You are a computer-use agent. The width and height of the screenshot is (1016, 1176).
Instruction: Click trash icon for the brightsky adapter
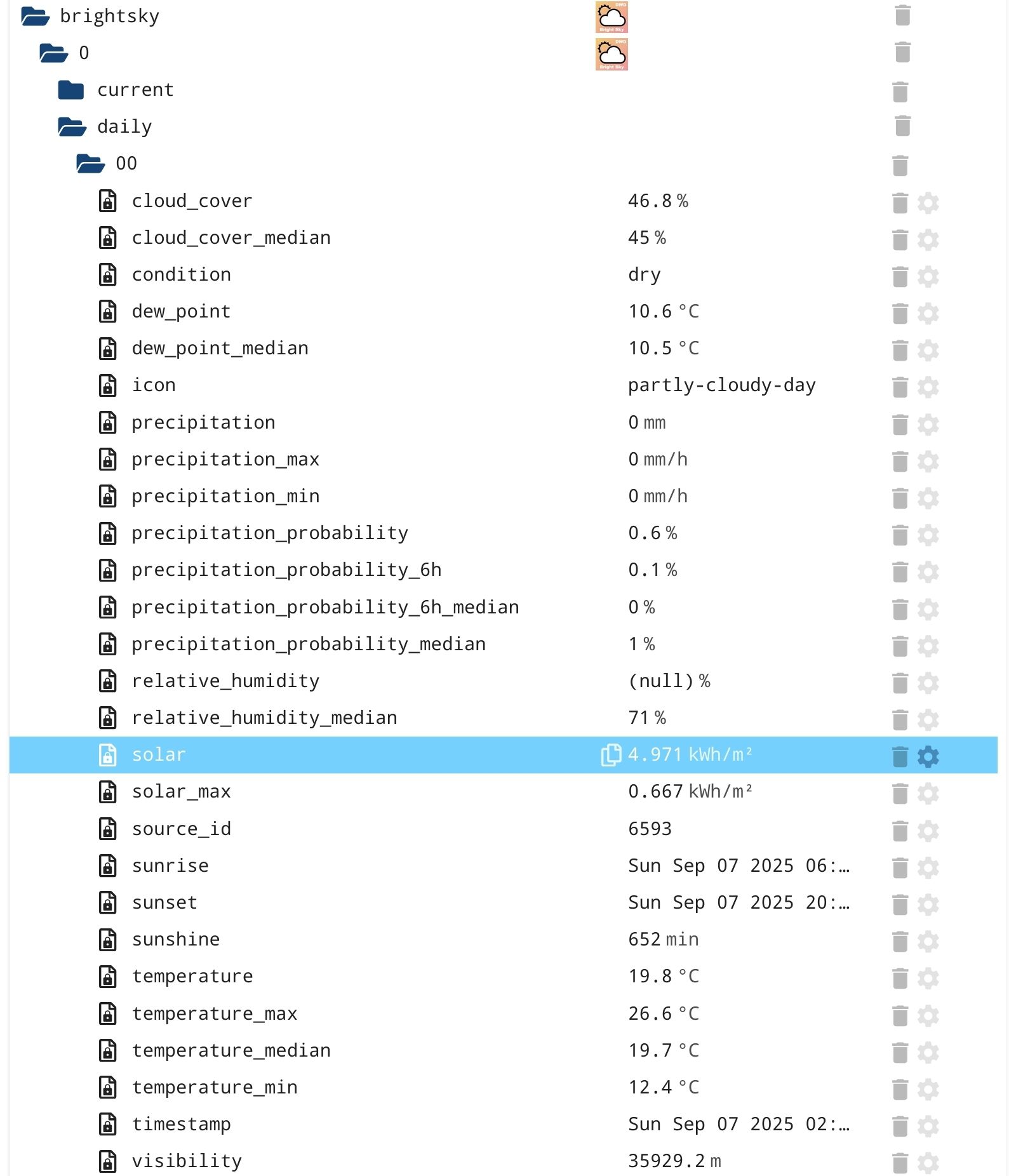902,16
